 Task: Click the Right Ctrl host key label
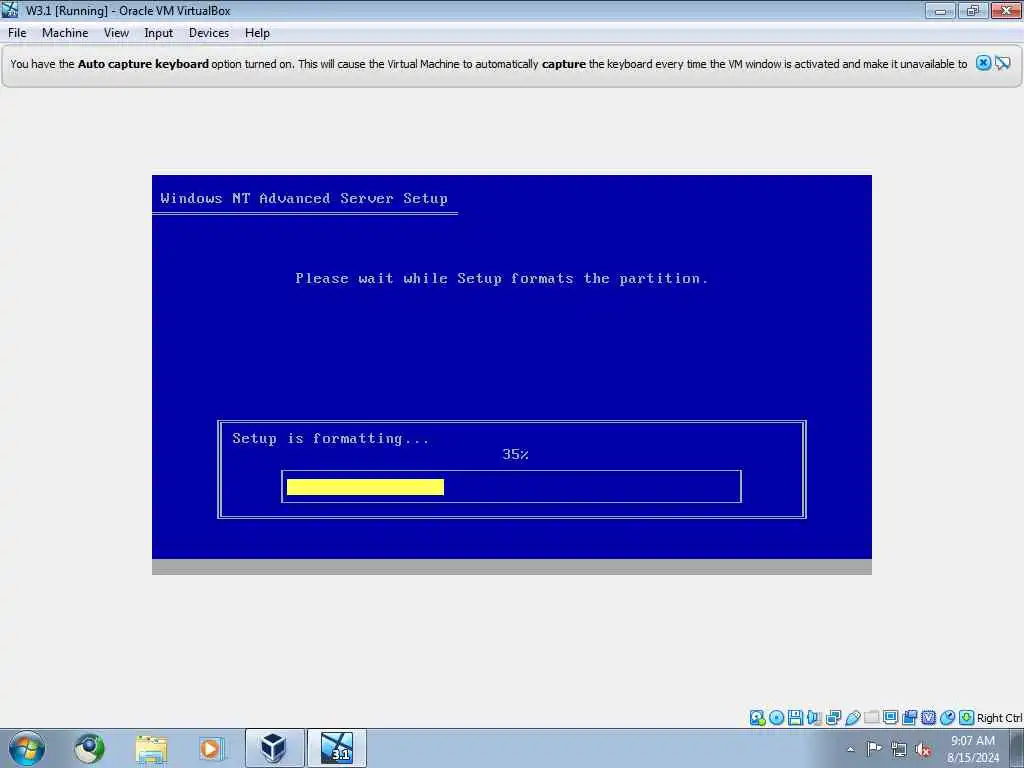[x=999, y=718]
